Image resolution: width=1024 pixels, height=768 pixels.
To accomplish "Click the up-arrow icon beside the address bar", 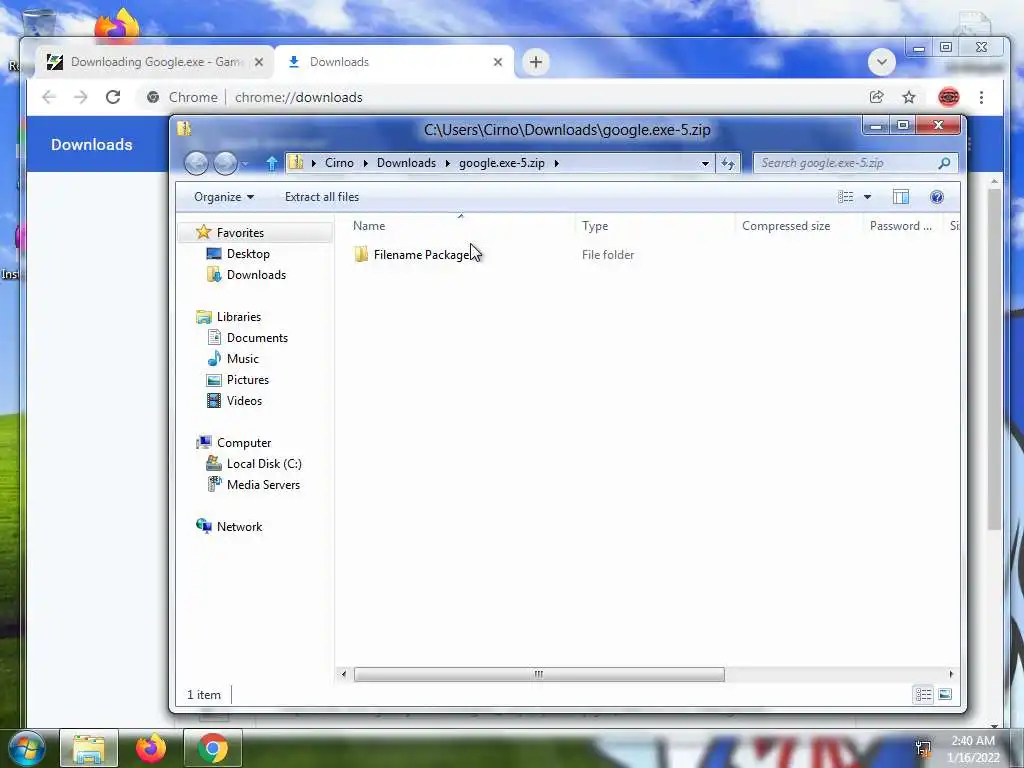I will coord(272,163).
